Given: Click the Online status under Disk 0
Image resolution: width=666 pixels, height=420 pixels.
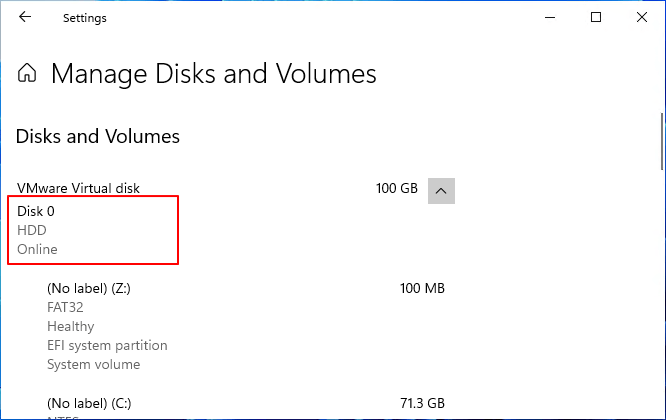Looking at the screenshot, I should pyautogui.click(x=37, y=249).
